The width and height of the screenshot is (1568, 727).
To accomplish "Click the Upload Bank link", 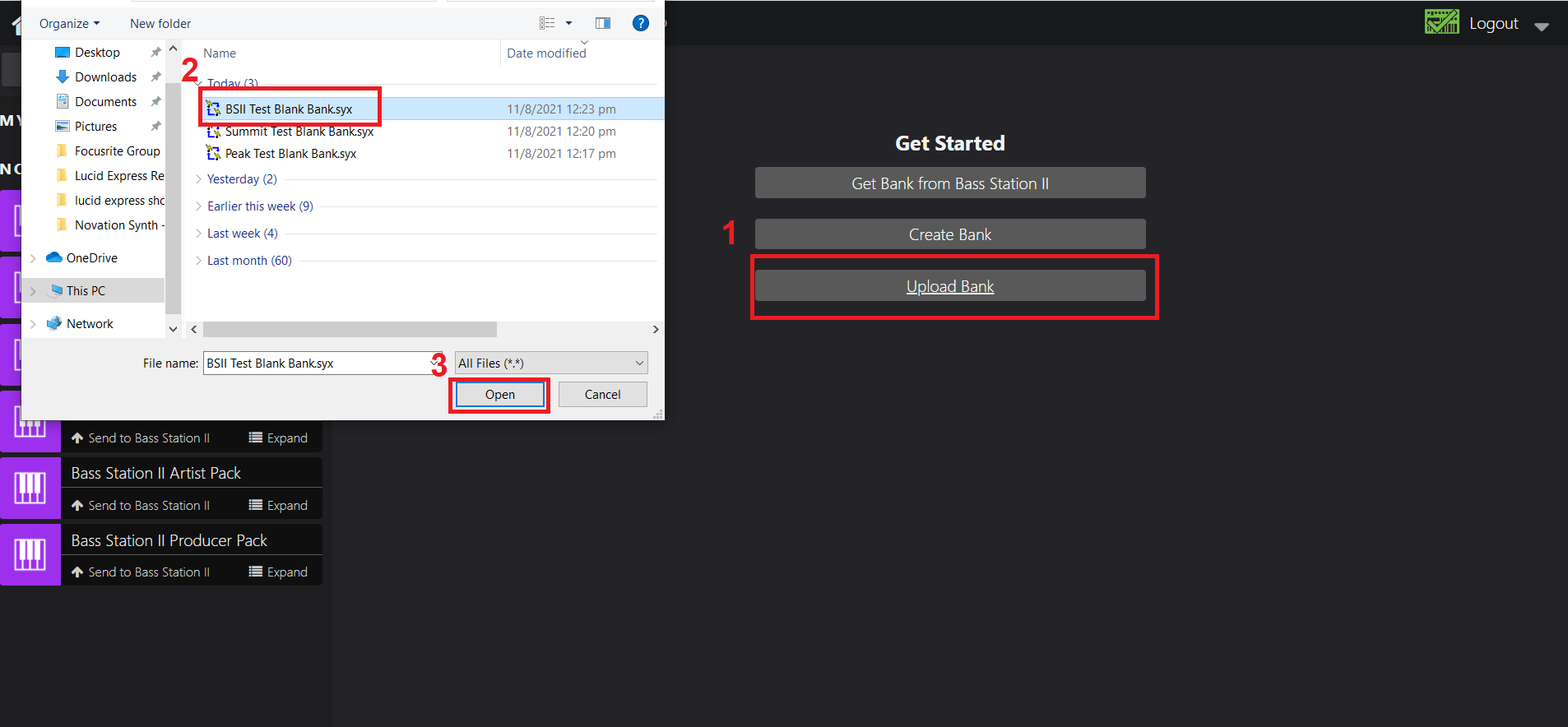I will [950, 285].
